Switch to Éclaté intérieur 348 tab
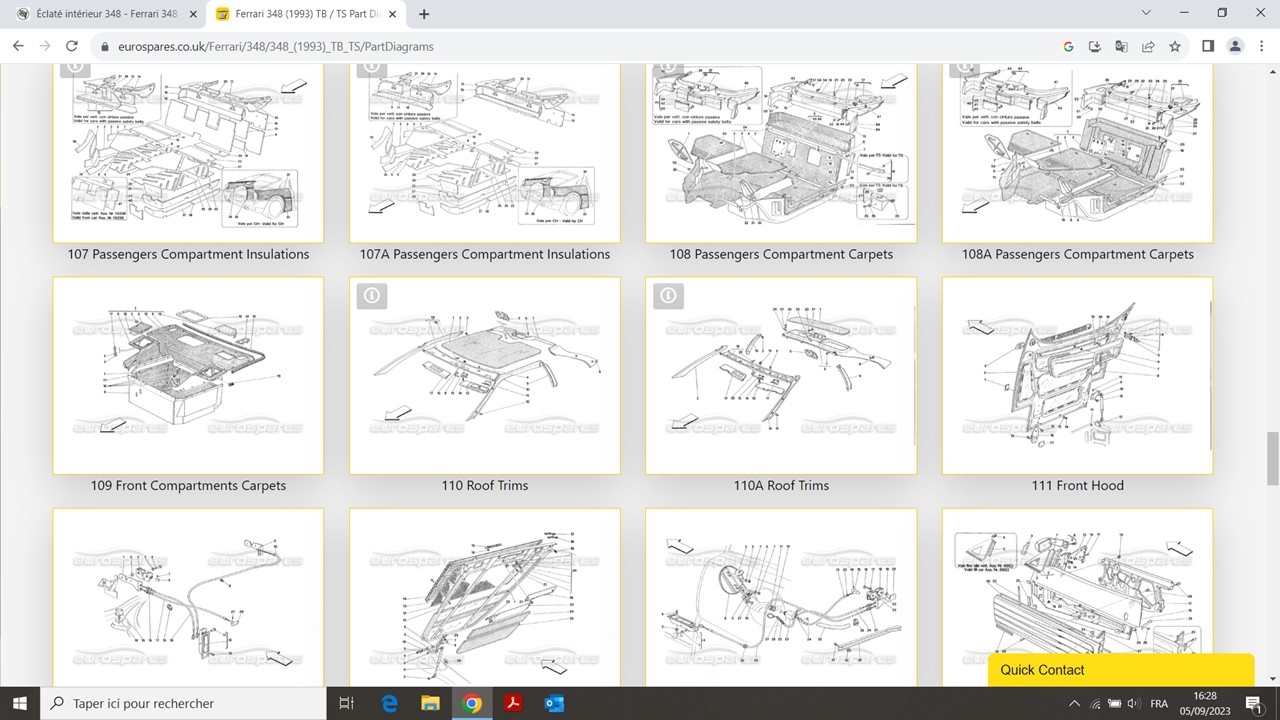 pos(104,14)
